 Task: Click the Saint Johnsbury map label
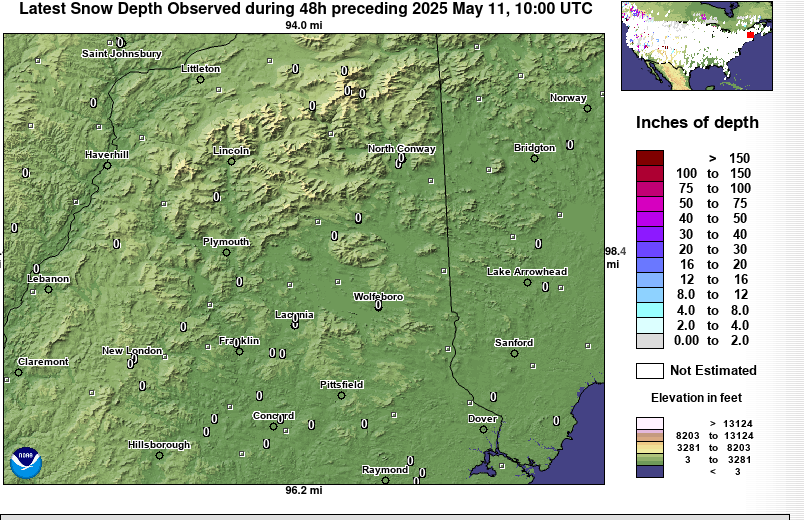point(122,53)
